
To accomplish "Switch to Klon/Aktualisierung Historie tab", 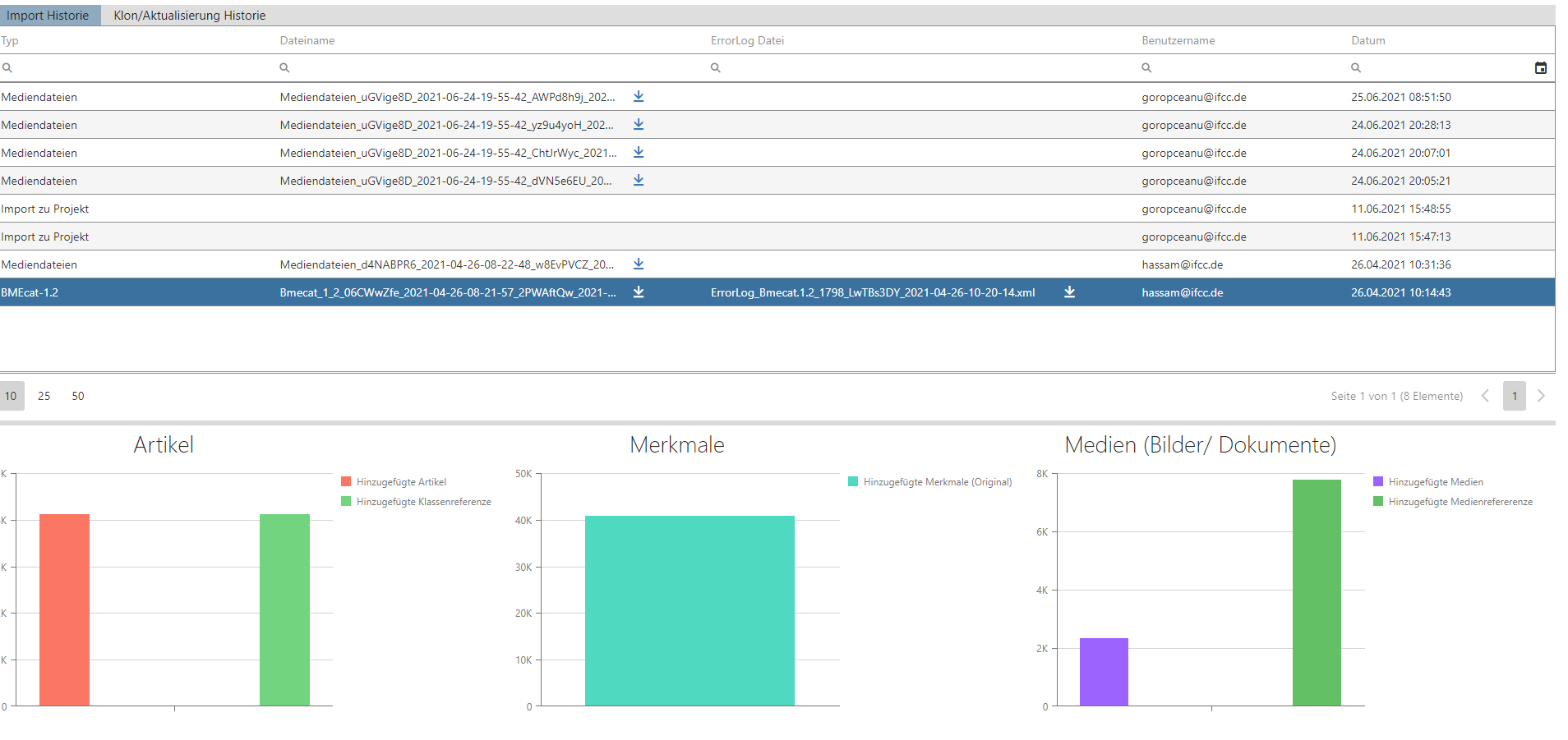I will [190, 16].
